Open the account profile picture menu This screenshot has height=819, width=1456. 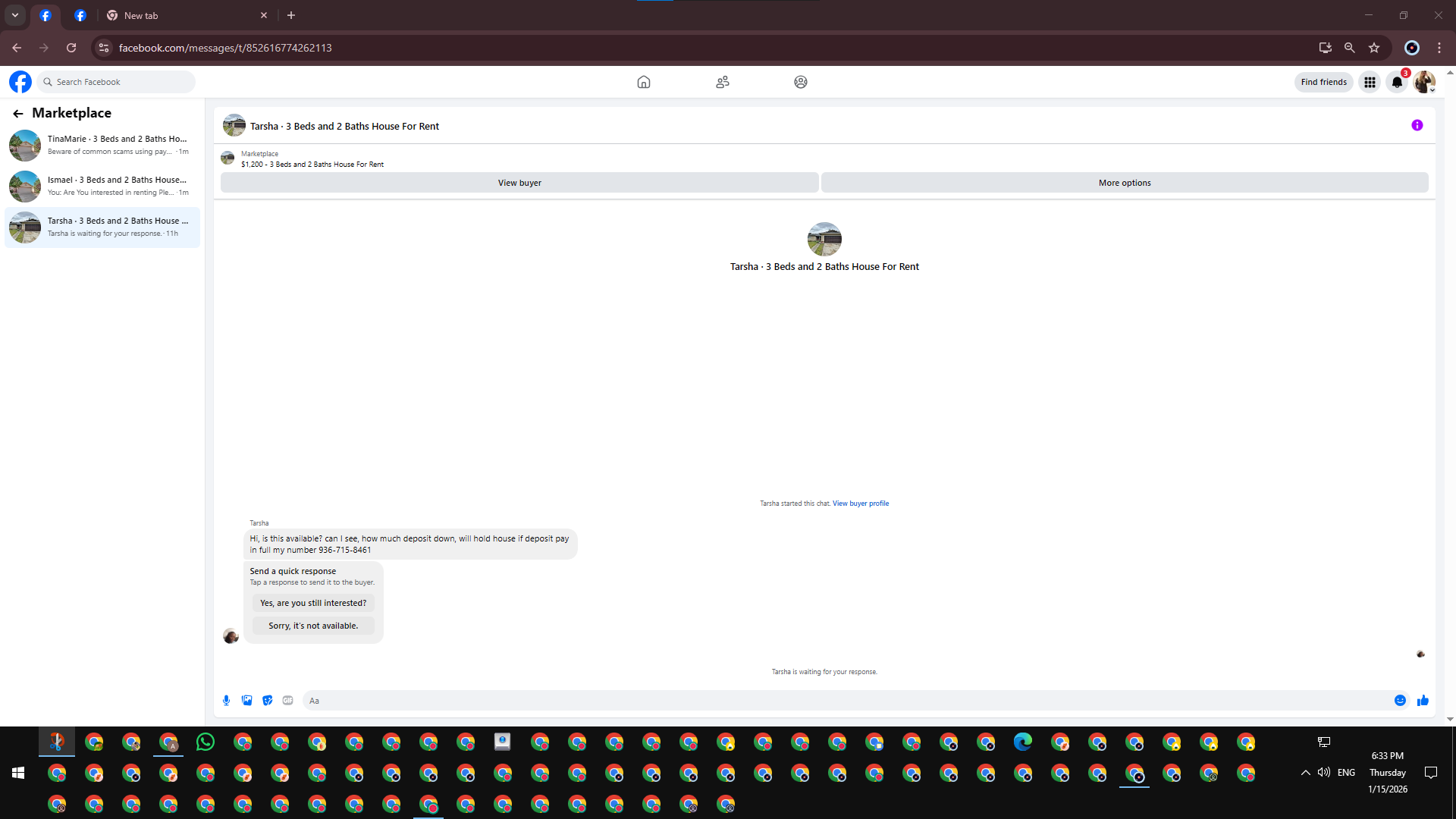click(x=1424, y=83)
